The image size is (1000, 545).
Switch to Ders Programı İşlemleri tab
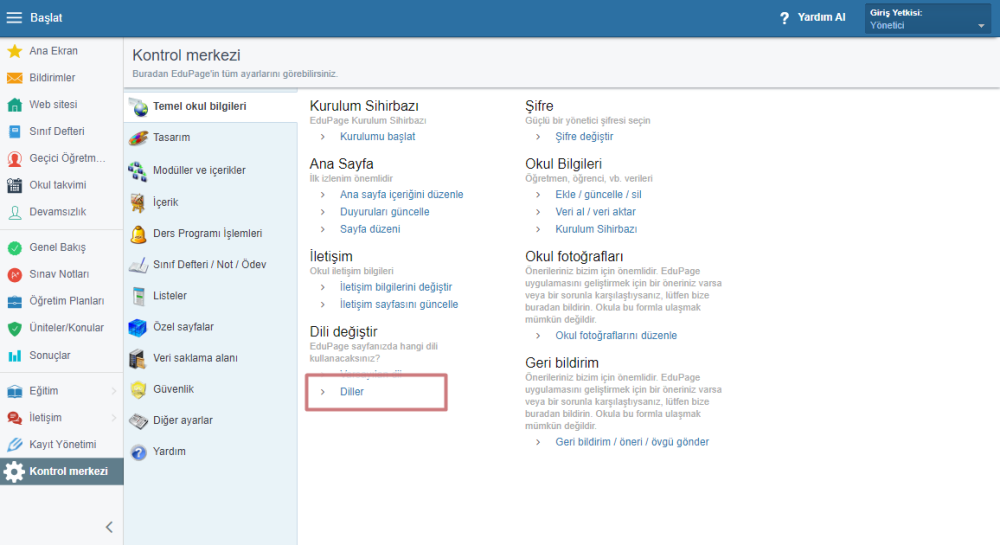(x=207, y=233)
